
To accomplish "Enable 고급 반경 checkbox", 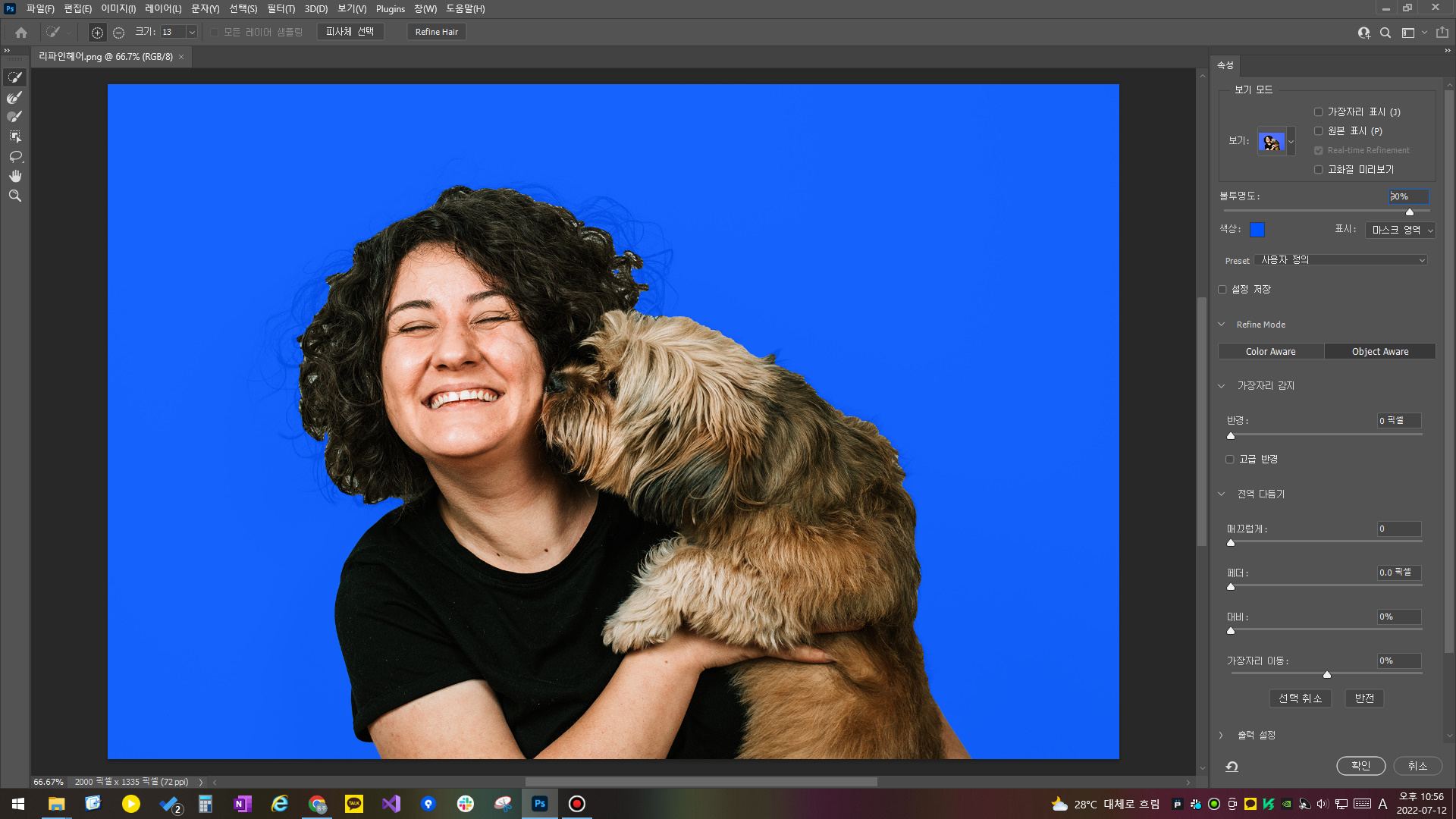I will pos(1230,460).
